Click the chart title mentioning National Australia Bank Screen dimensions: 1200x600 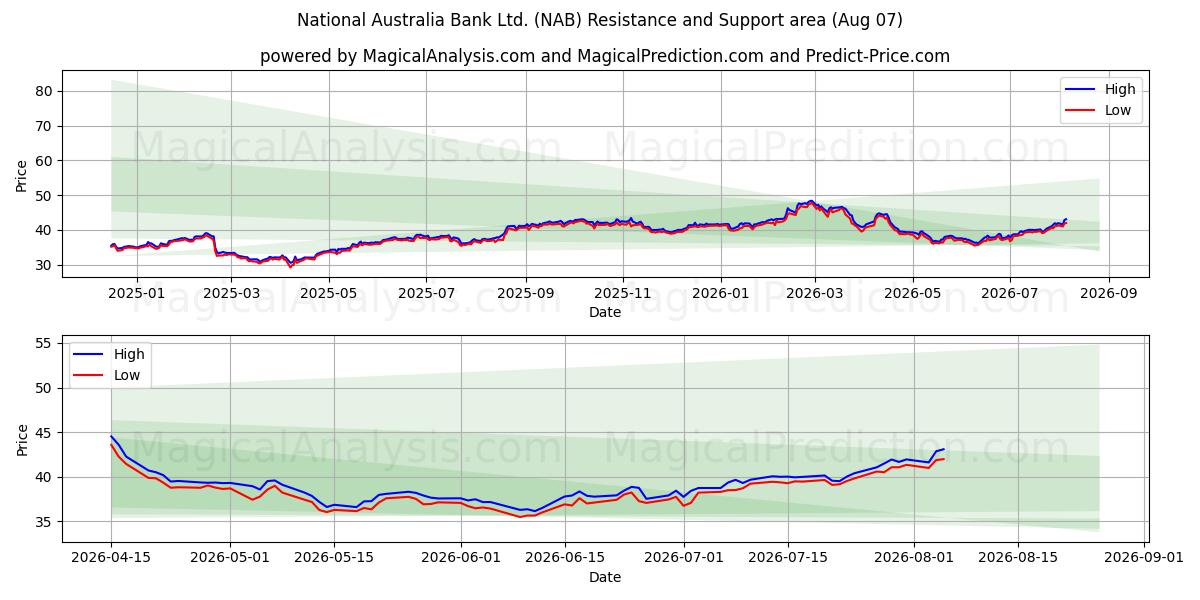coord(600,20)
